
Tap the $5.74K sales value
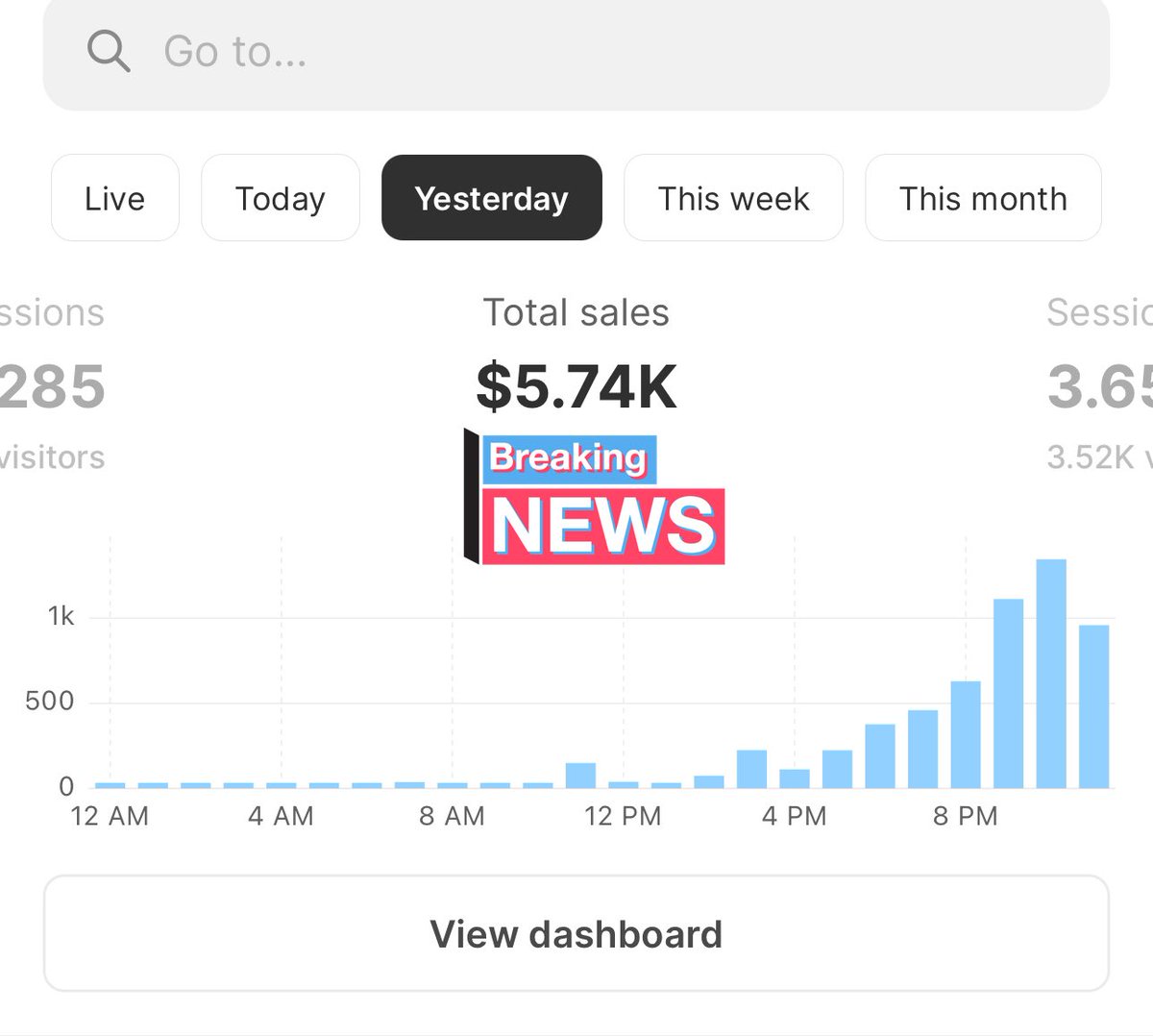576,386
